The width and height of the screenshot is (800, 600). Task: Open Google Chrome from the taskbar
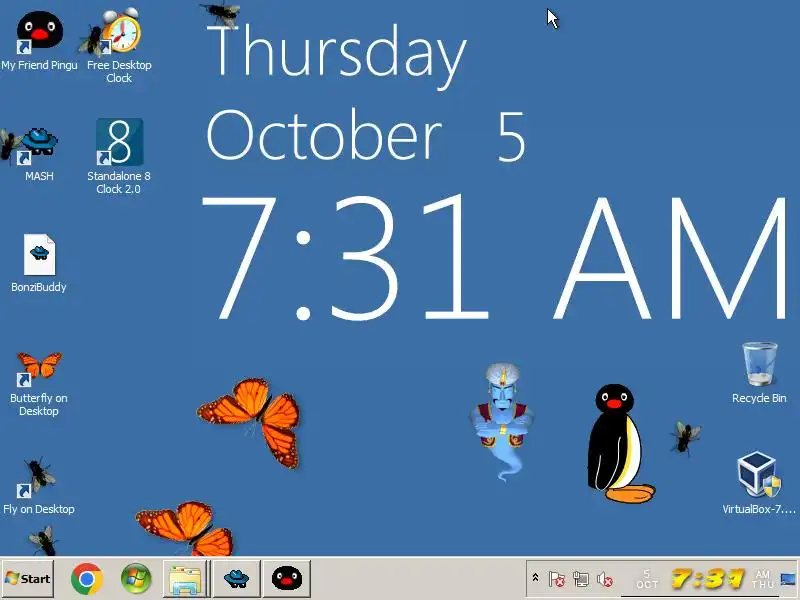[87, 579]
